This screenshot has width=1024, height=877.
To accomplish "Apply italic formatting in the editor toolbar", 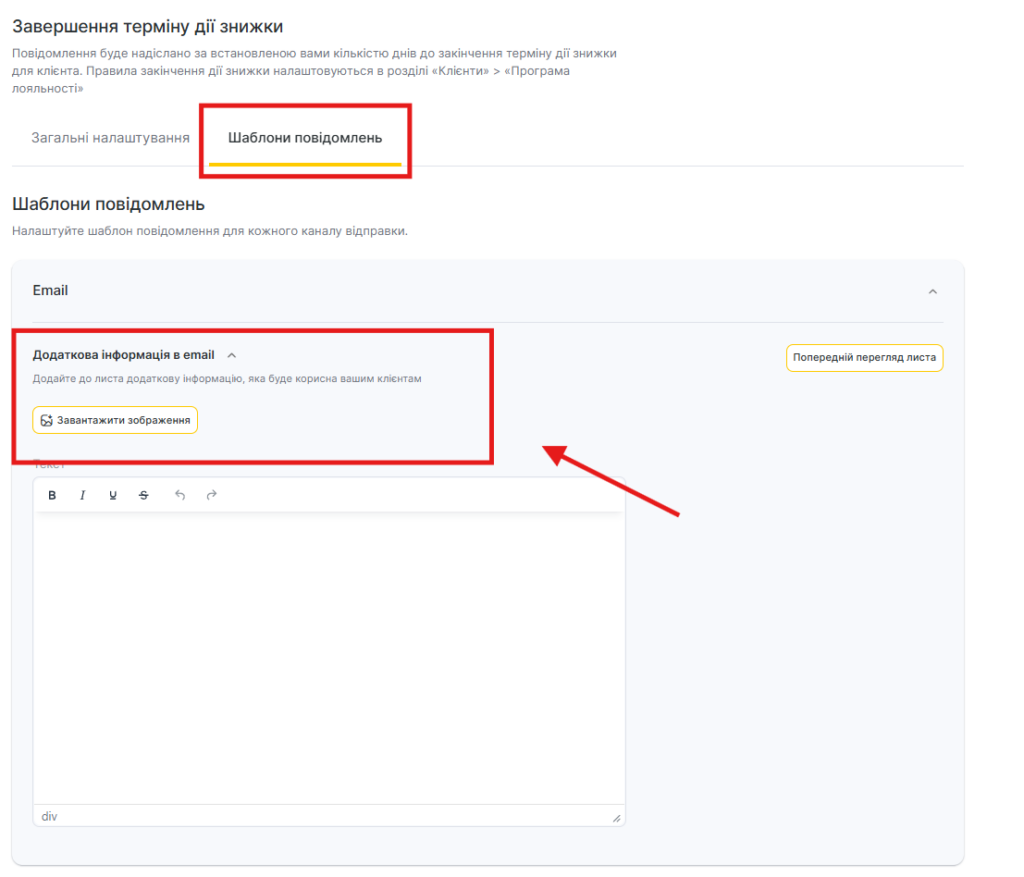I will 83,495.
